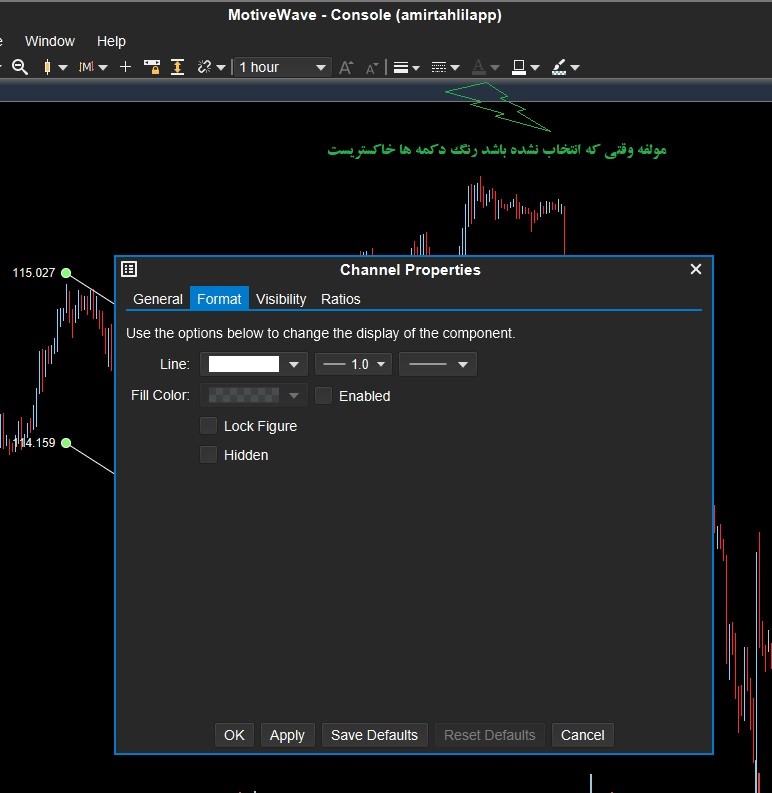Open the chain link dropdown arrow
772x793 pixels.
click(221, 67)
